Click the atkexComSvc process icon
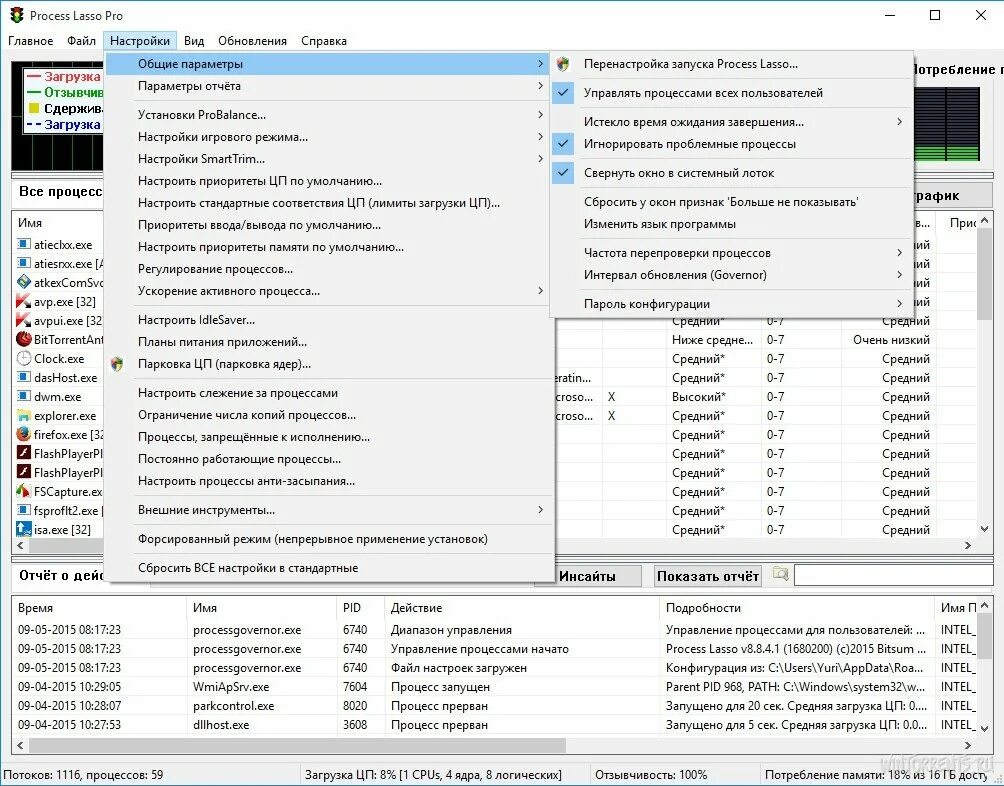The image size is (1004, 786). click(24, 282)
